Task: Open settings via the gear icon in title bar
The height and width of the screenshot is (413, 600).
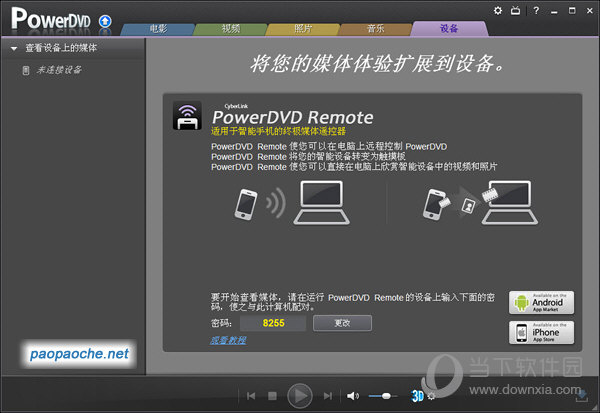Action: (x=497, y=11)
